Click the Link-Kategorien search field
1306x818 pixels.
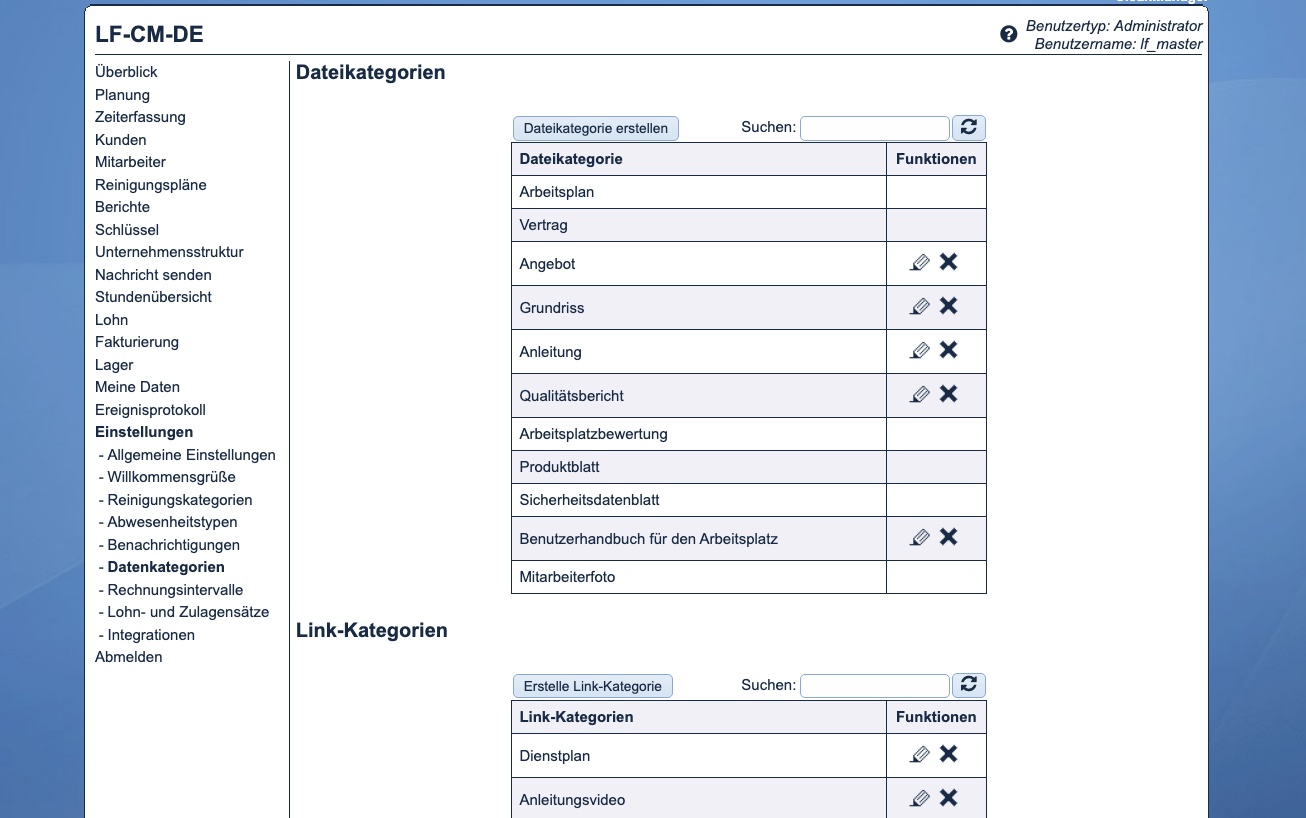874,685
